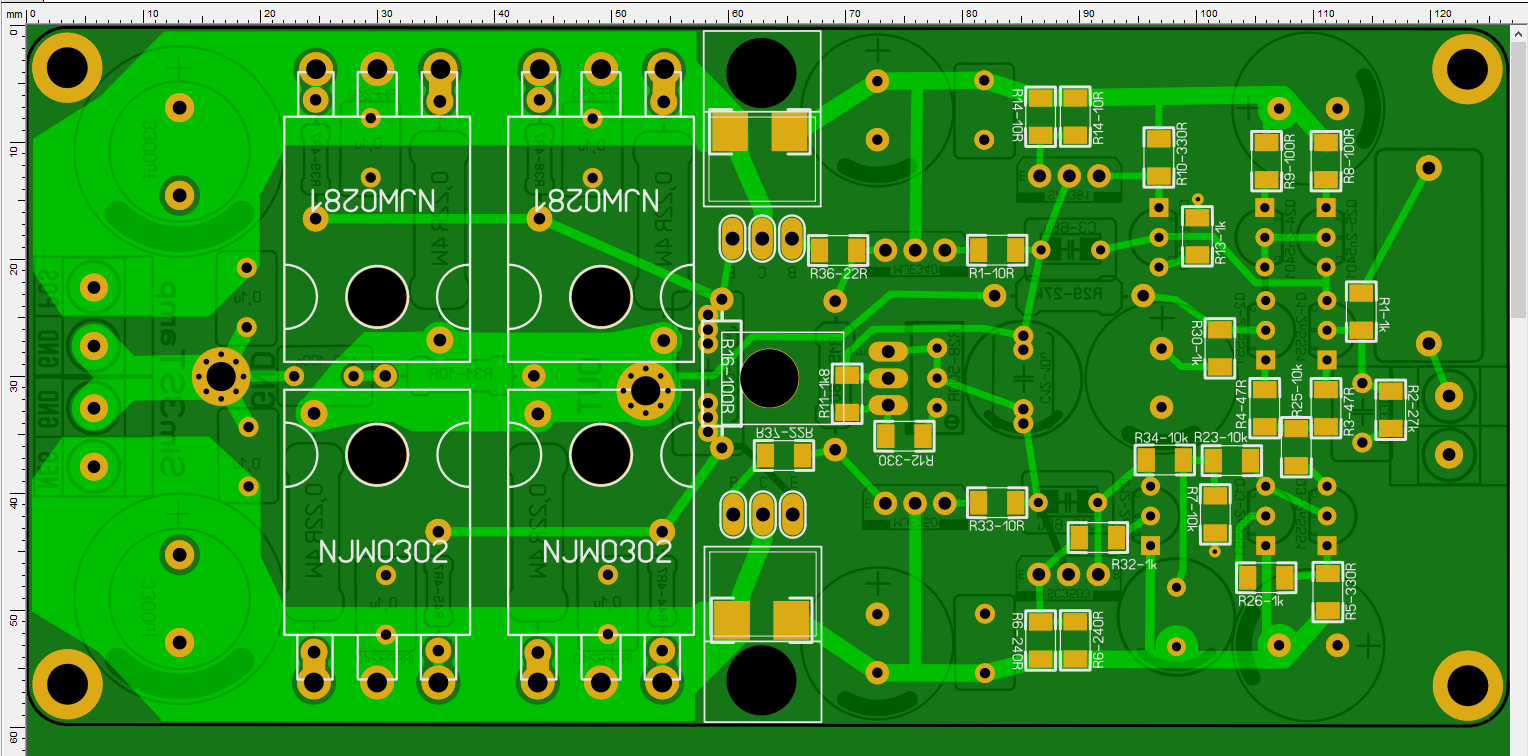Click the R8-100R resistor label
This screenshot has width=1528, height=756.
click(x=1347, y=156)
